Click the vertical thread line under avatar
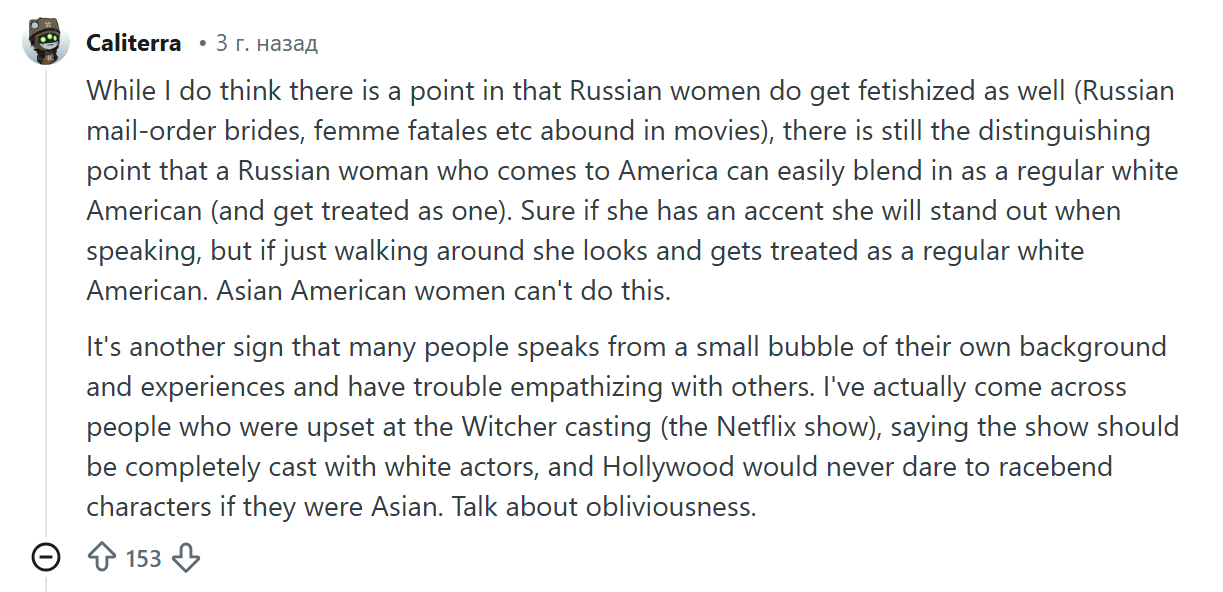 [x=46, y=300]
